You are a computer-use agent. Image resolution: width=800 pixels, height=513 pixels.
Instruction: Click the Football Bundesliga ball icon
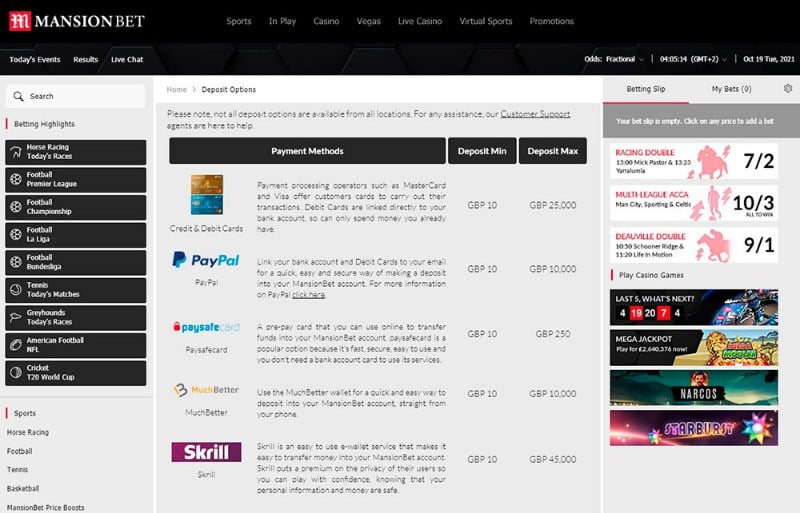(x=16, y=262)
